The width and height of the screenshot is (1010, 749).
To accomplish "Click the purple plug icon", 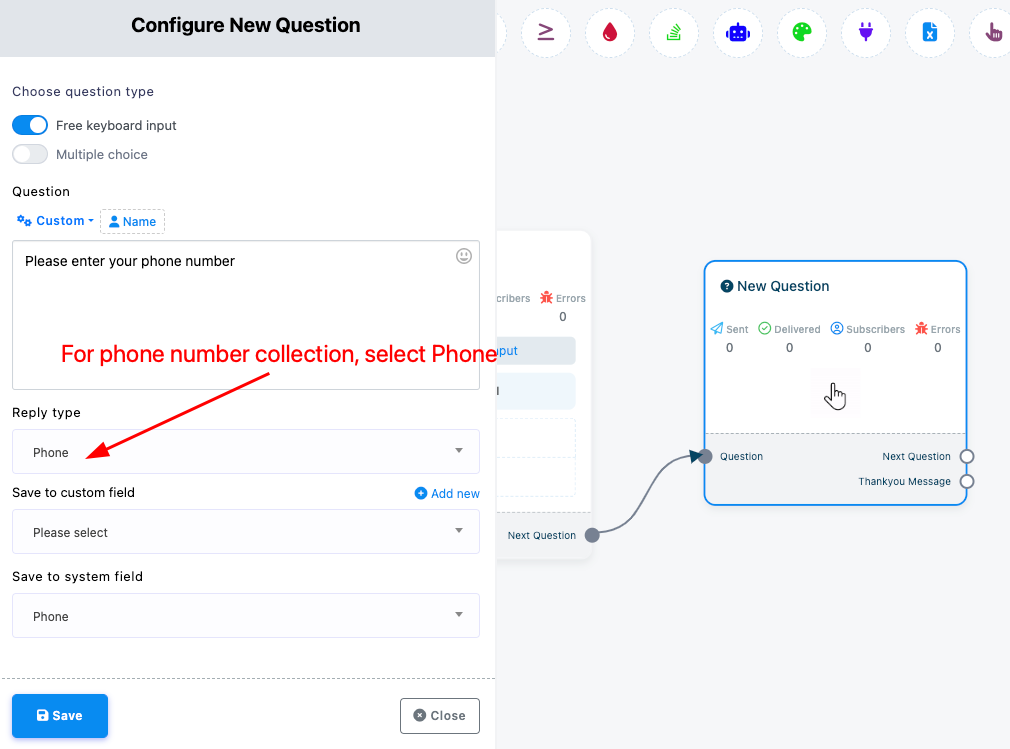I will click(x=866, y=32).
